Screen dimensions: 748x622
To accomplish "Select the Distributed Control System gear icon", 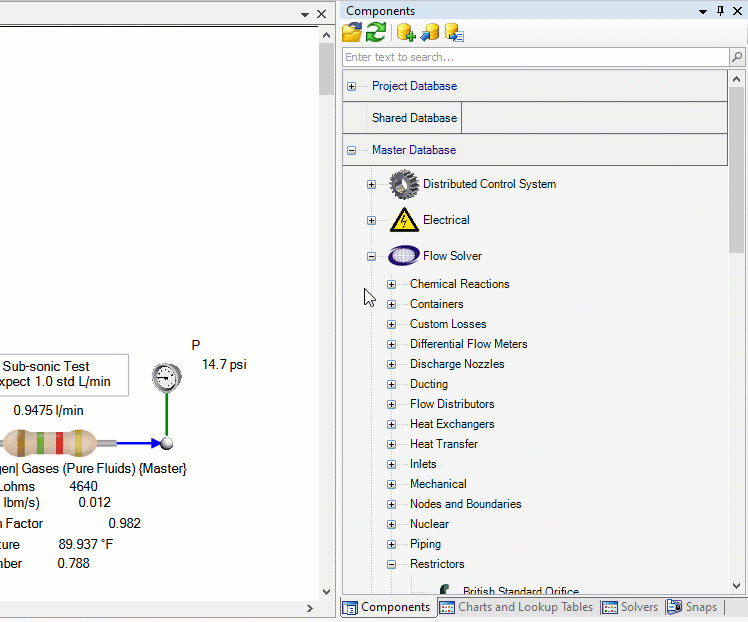I will click(404, 184).
